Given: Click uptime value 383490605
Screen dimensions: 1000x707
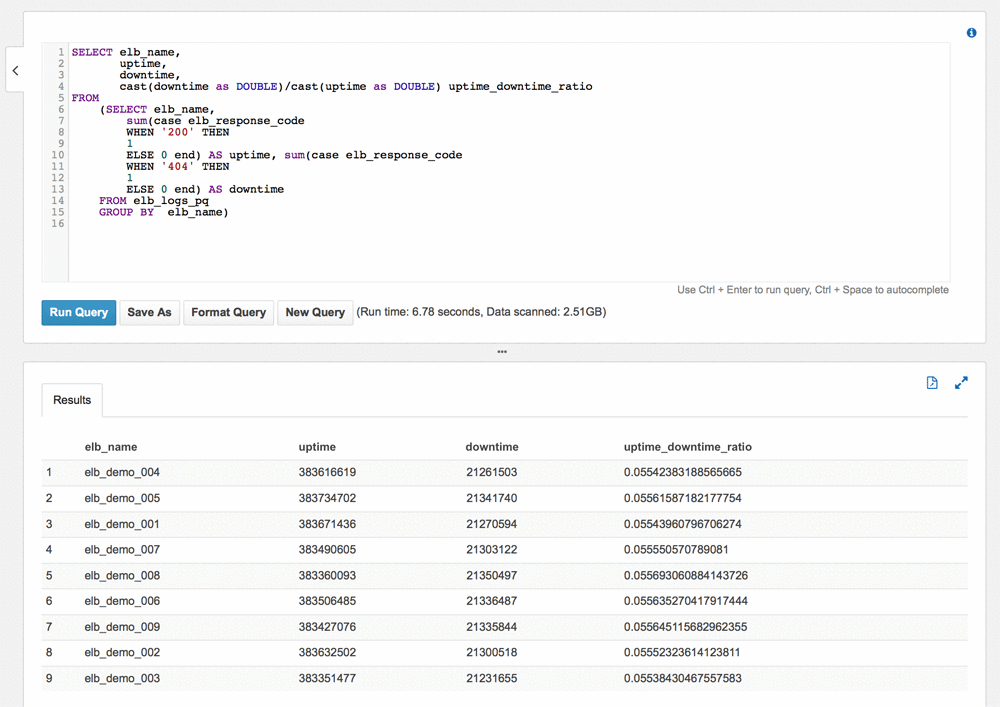Looking at the screenshot, I should (x=327, y=549).
